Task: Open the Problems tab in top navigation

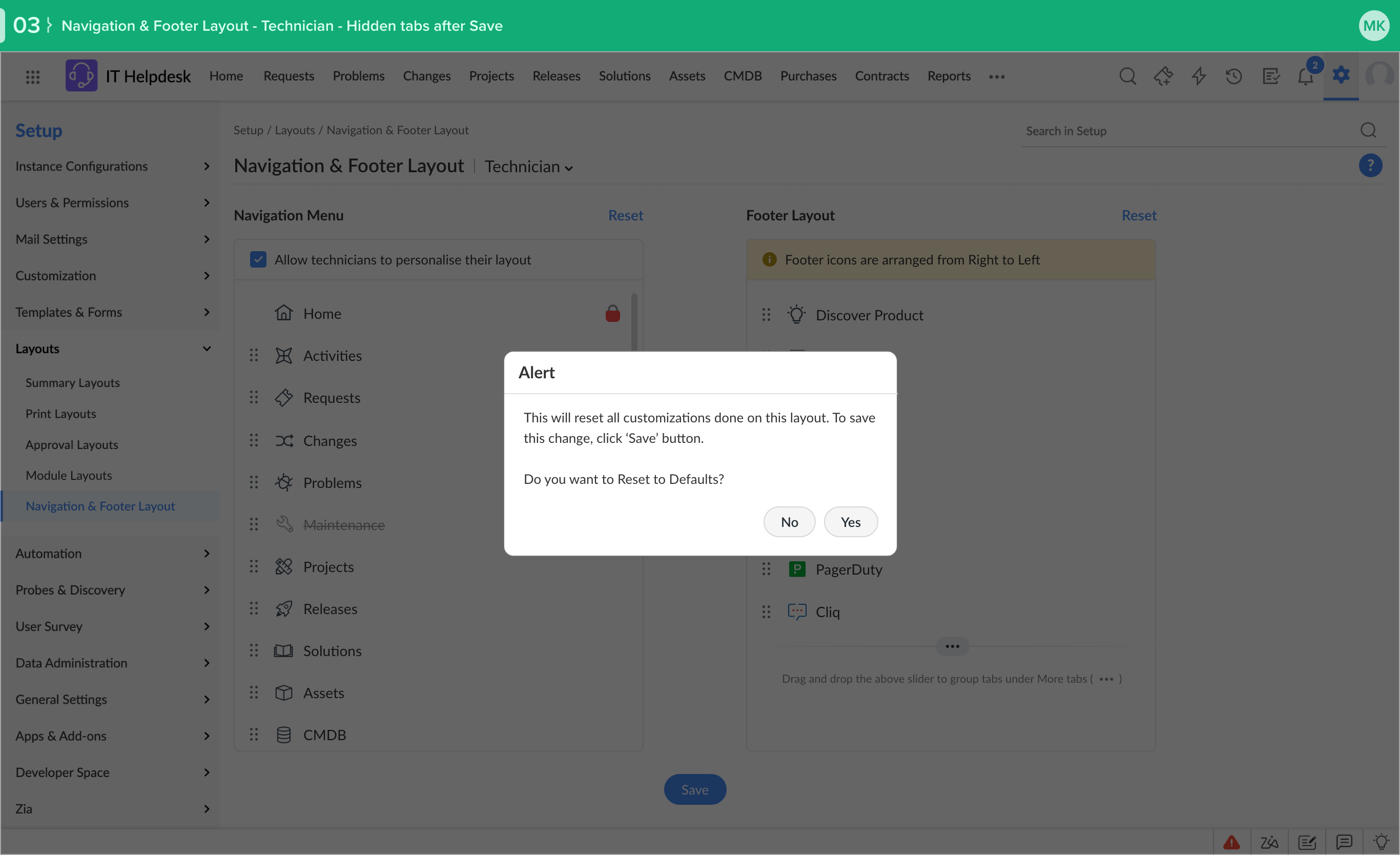Action: (x=359, y=76)
